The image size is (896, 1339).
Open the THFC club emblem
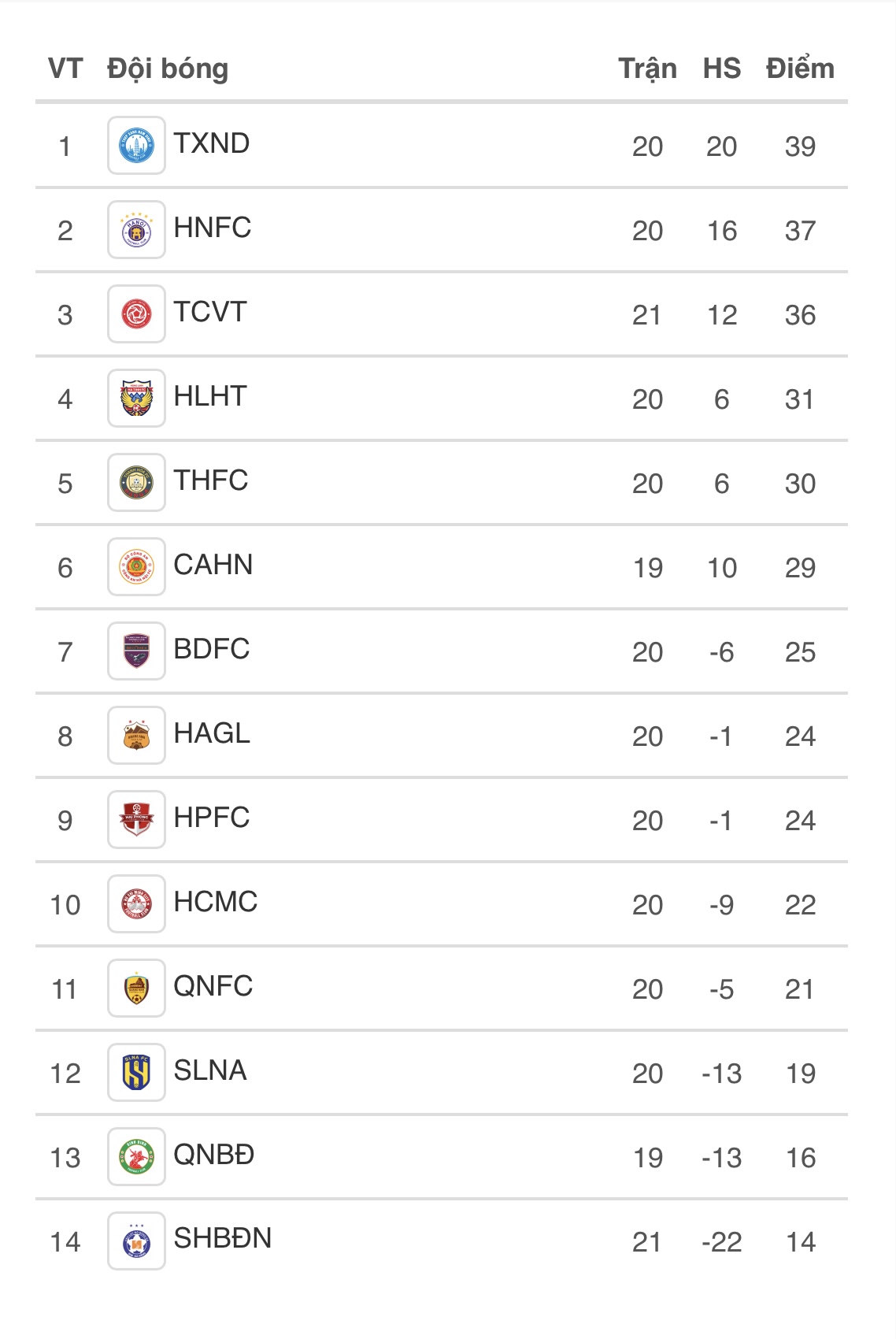[136, 483]
